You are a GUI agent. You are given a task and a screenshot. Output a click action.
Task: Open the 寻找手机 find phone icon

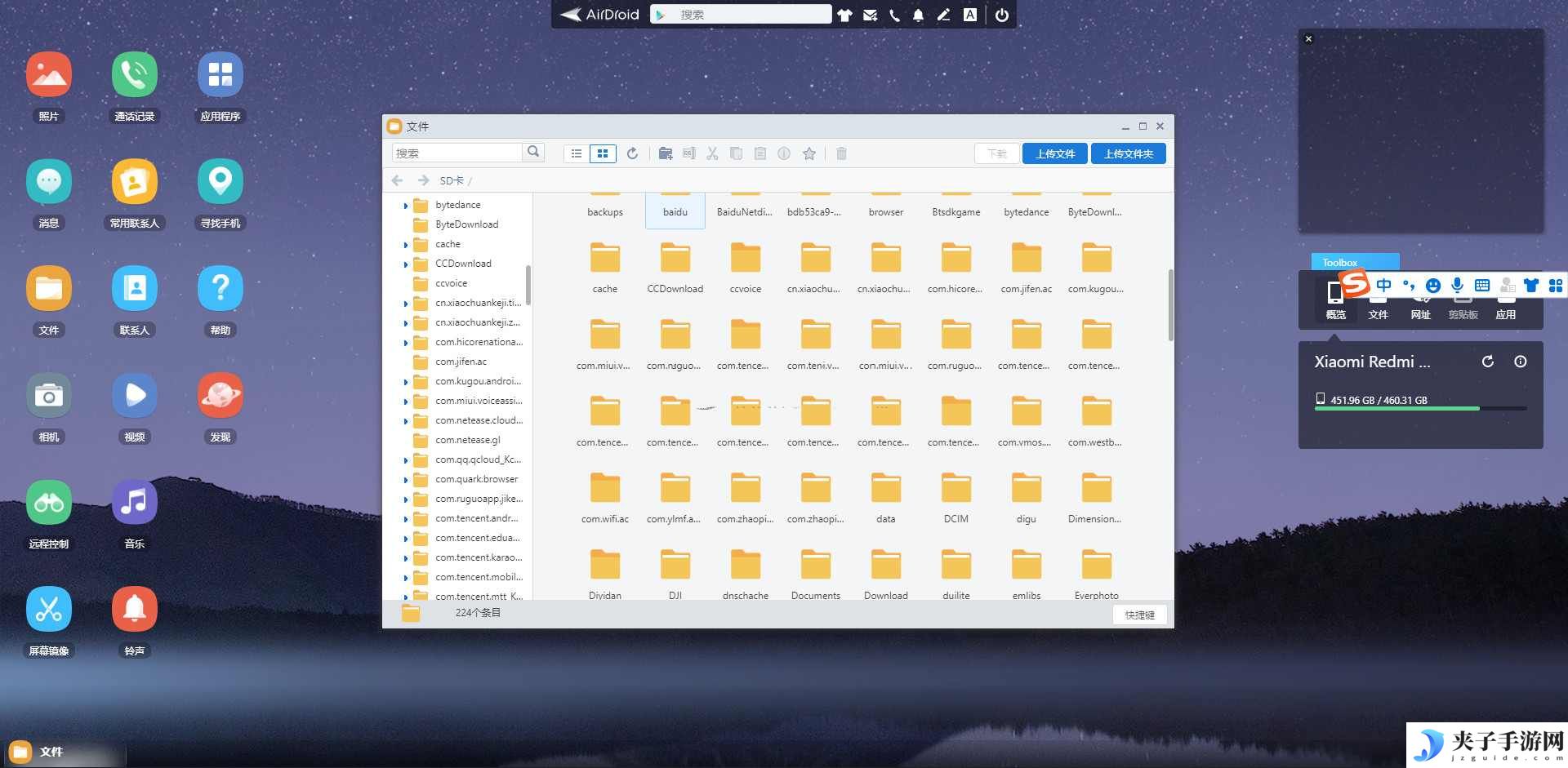tap(220, 181)
